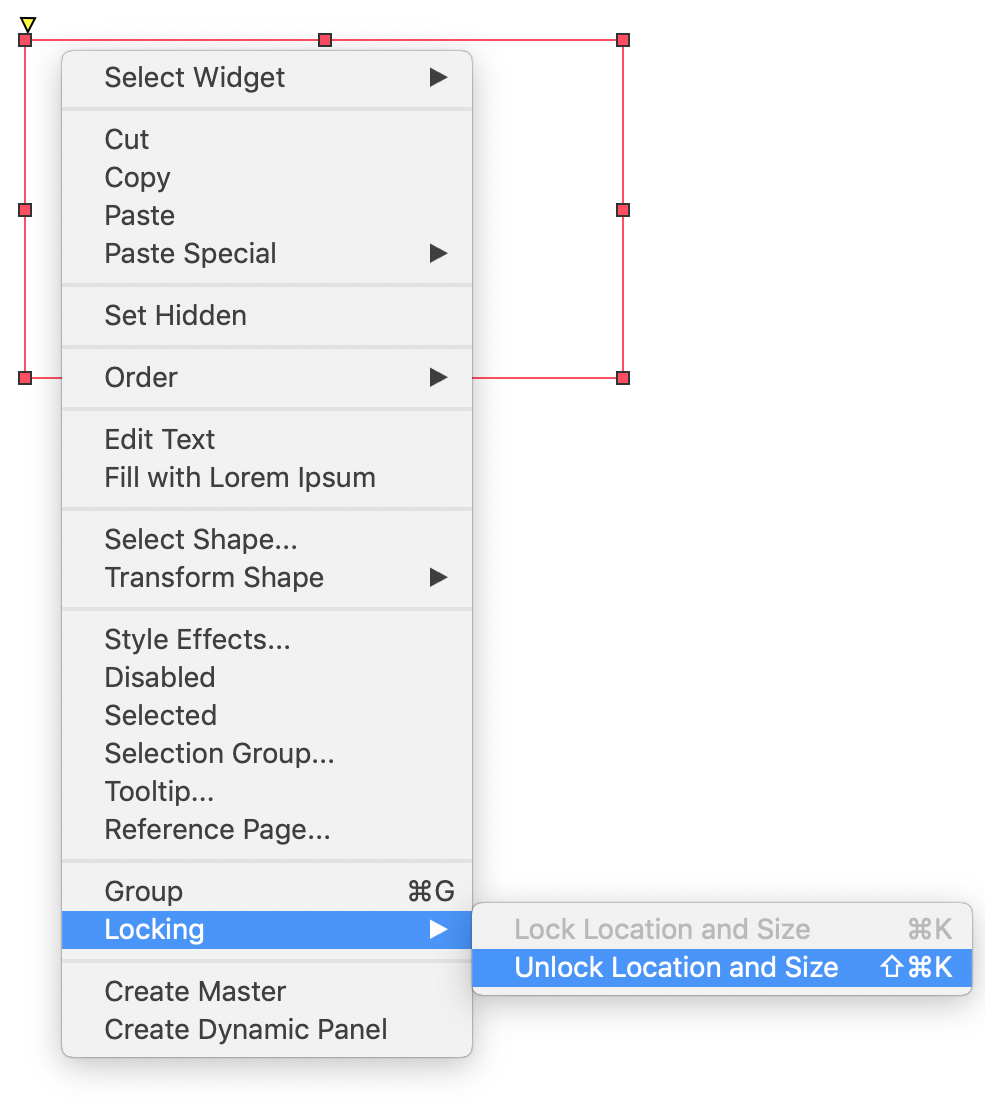
Task: Group the widgets via Group item
Action: pos(144,892)
